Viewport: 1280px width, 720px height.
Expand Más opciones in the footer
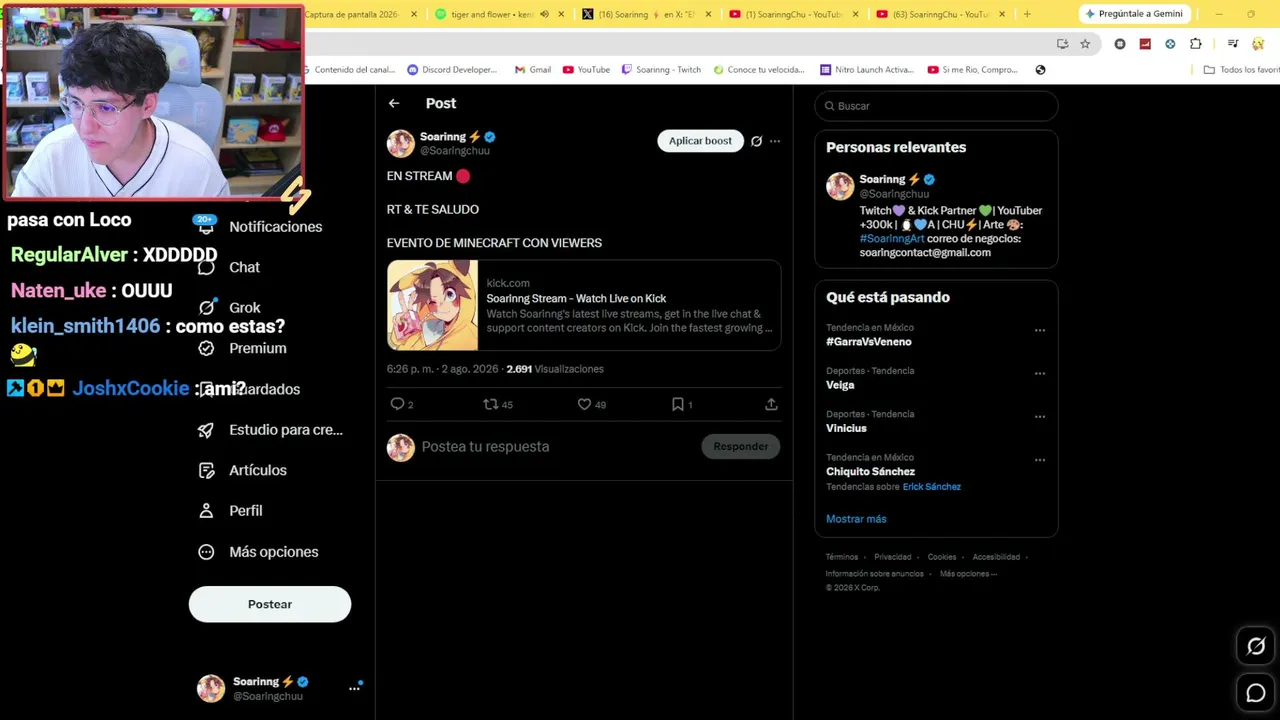[968, 574]
